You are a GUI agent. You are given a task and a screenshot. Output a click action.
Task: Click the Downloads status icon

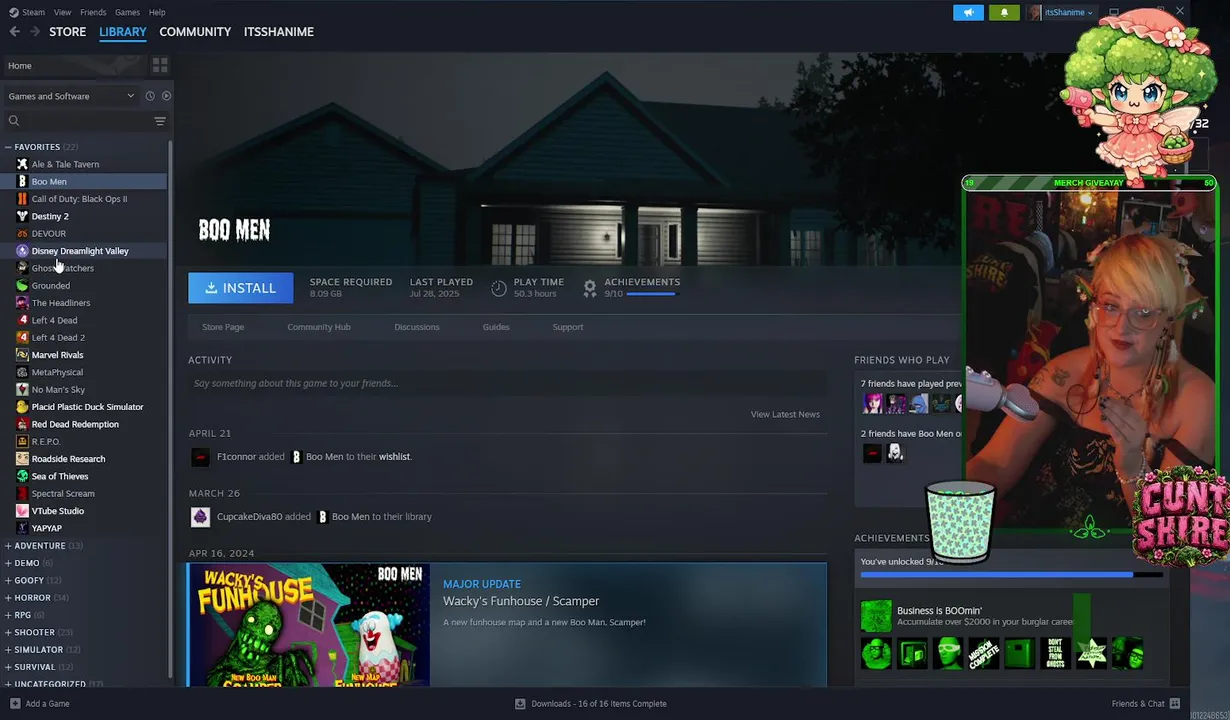520,703
